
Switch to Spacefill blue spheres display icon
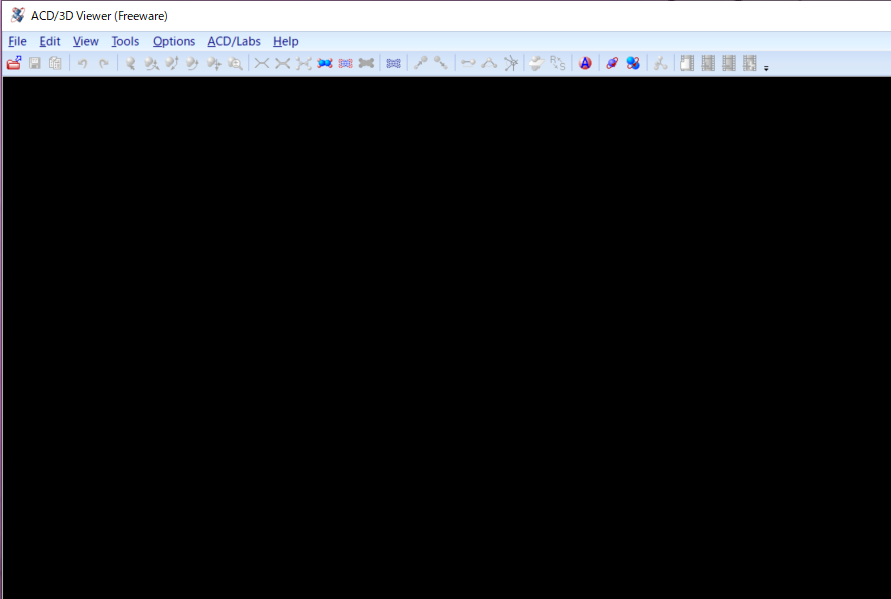[324, 63]
